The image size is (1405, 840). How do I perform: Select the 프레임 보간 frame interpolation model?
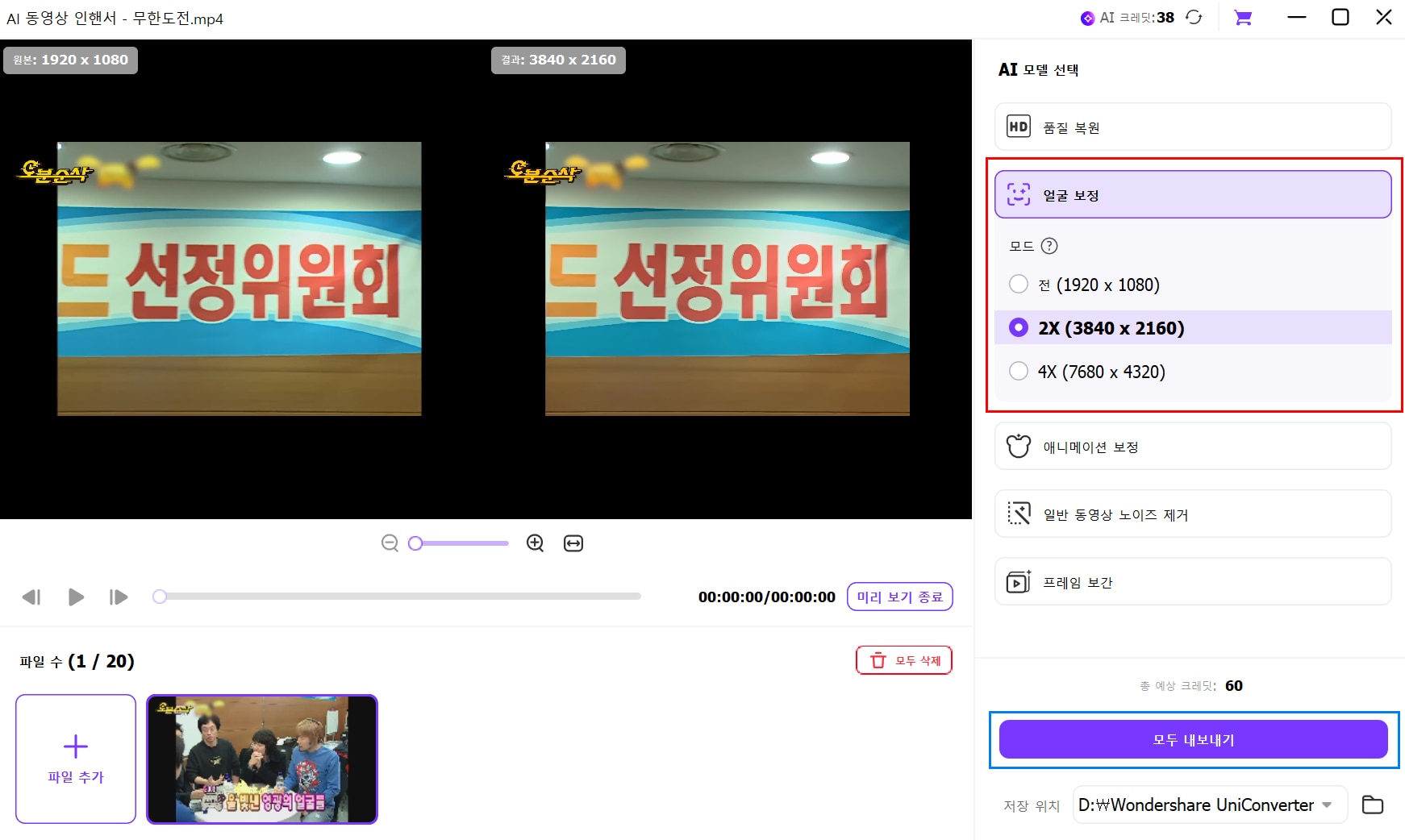[x=1191, y=582]
